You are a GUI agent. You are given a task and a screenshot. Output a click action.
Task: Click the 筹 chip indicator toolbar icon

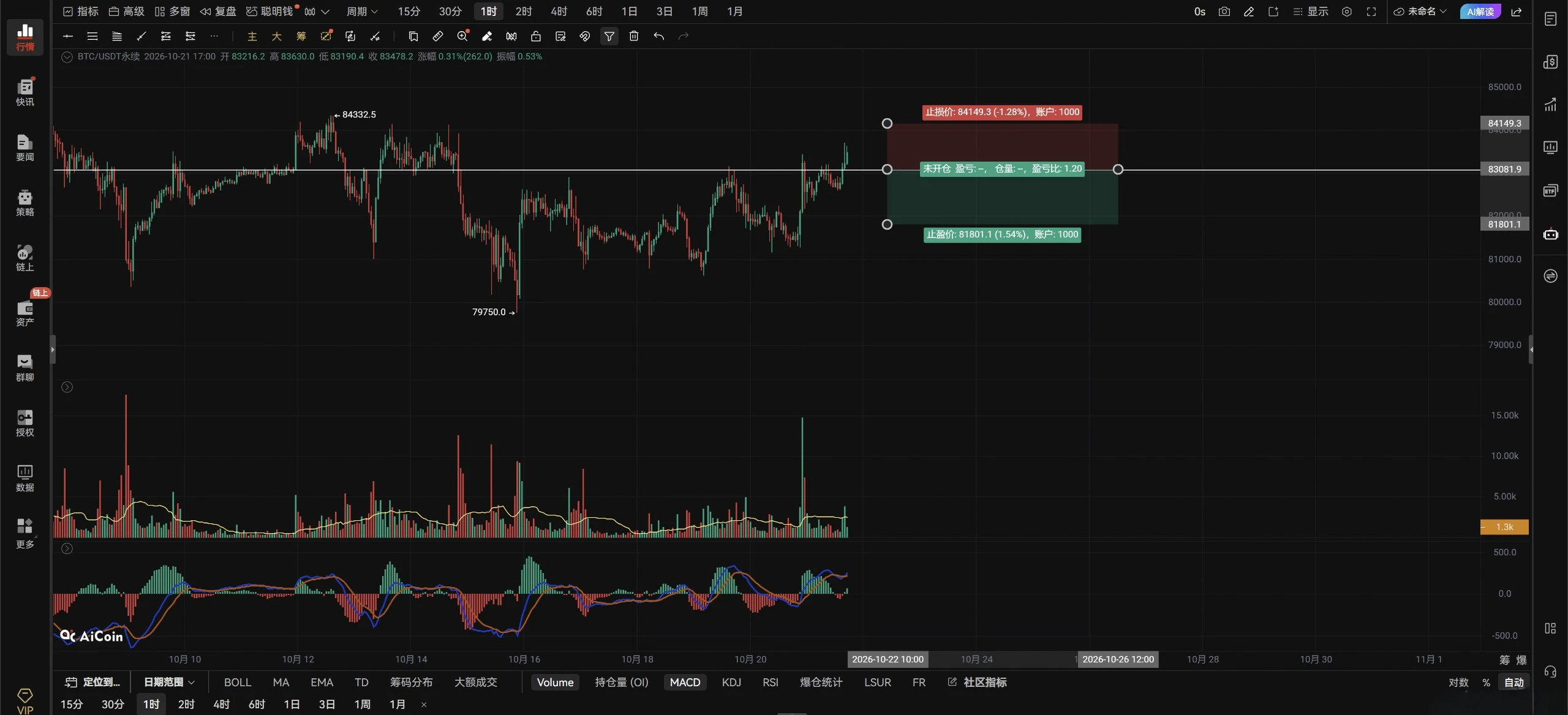[301, 36]
